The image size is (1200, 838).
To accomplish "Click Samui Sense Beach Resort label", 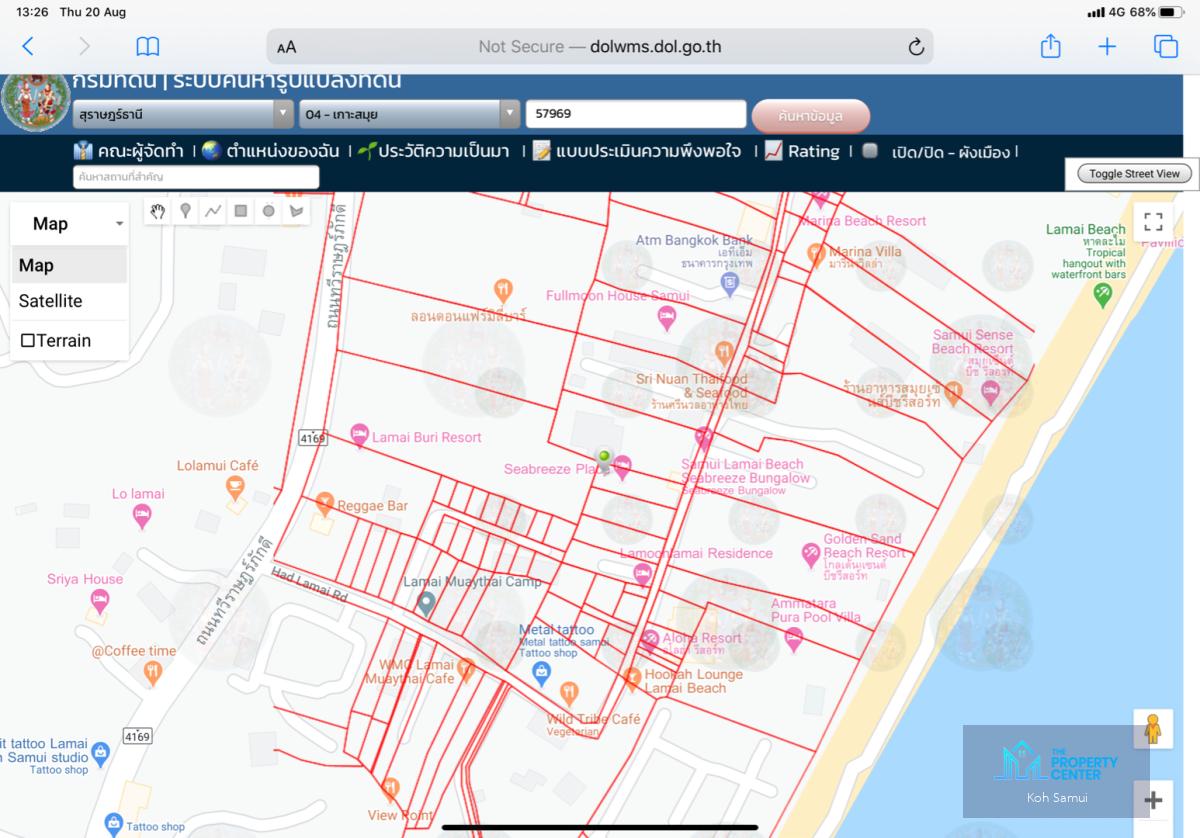I will coord(972,342).
